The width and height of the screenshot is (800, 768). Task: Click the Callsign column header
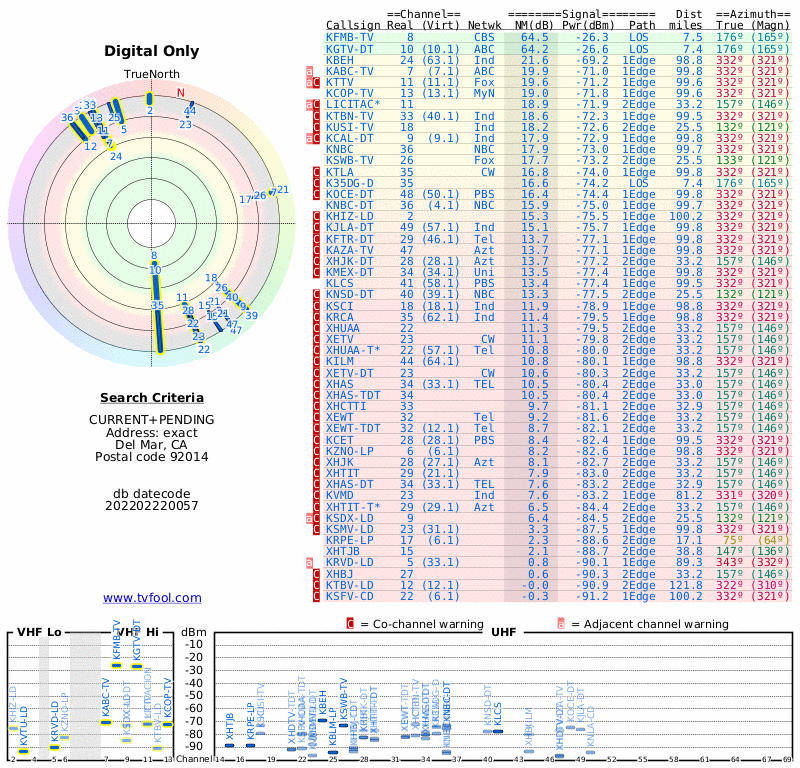pos(353,25)
